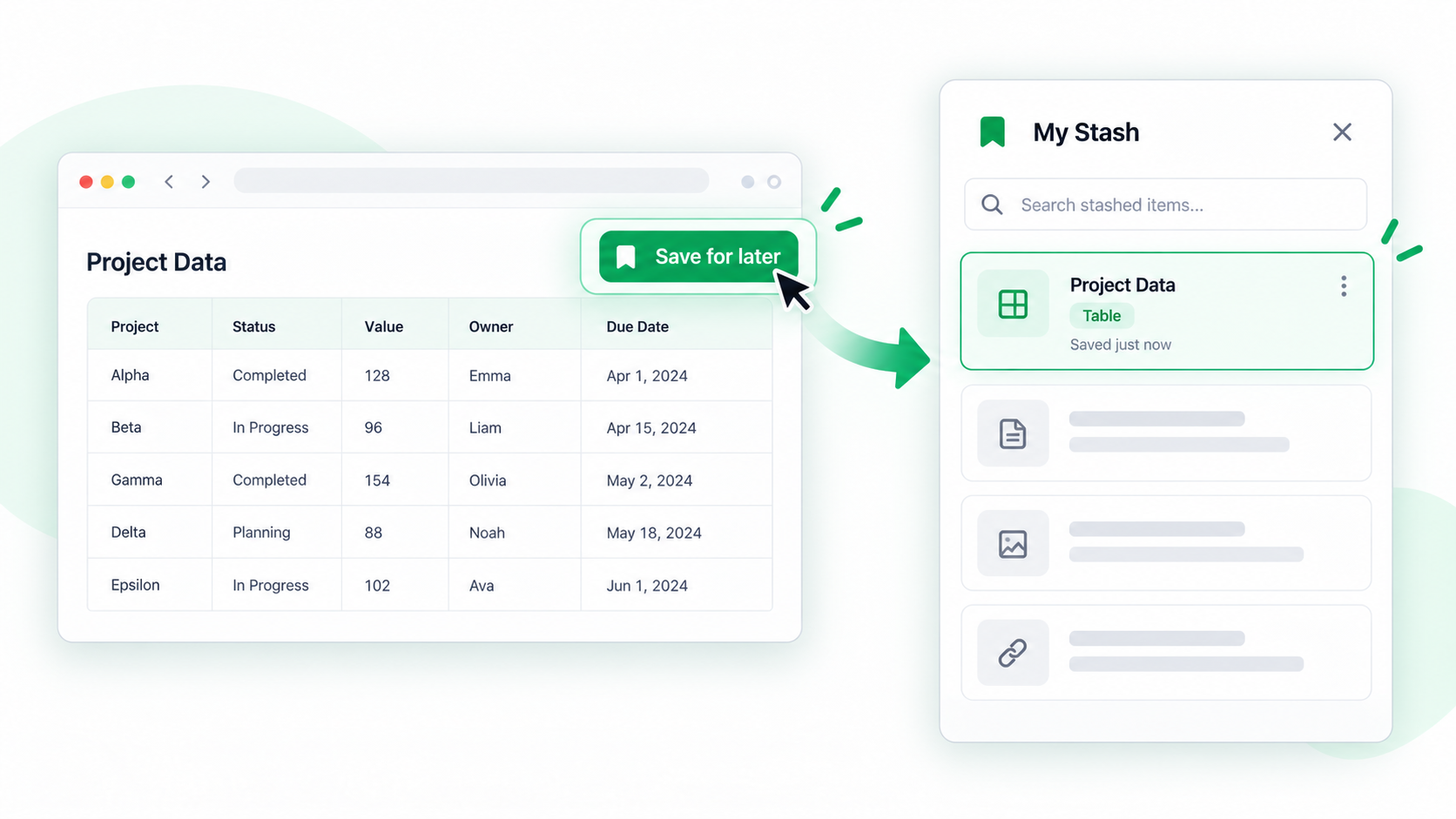
Task: Click the My Stash panel title
Action: pos(1086,132)
